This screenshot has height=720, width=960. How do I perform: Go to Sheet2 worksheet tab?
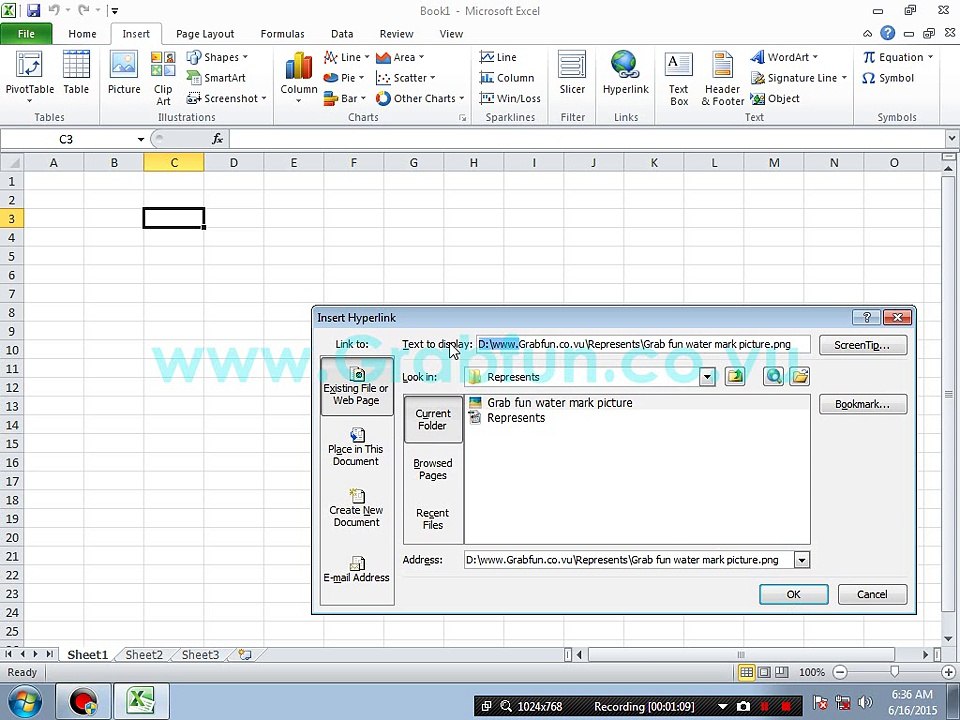tap(144, 654)
